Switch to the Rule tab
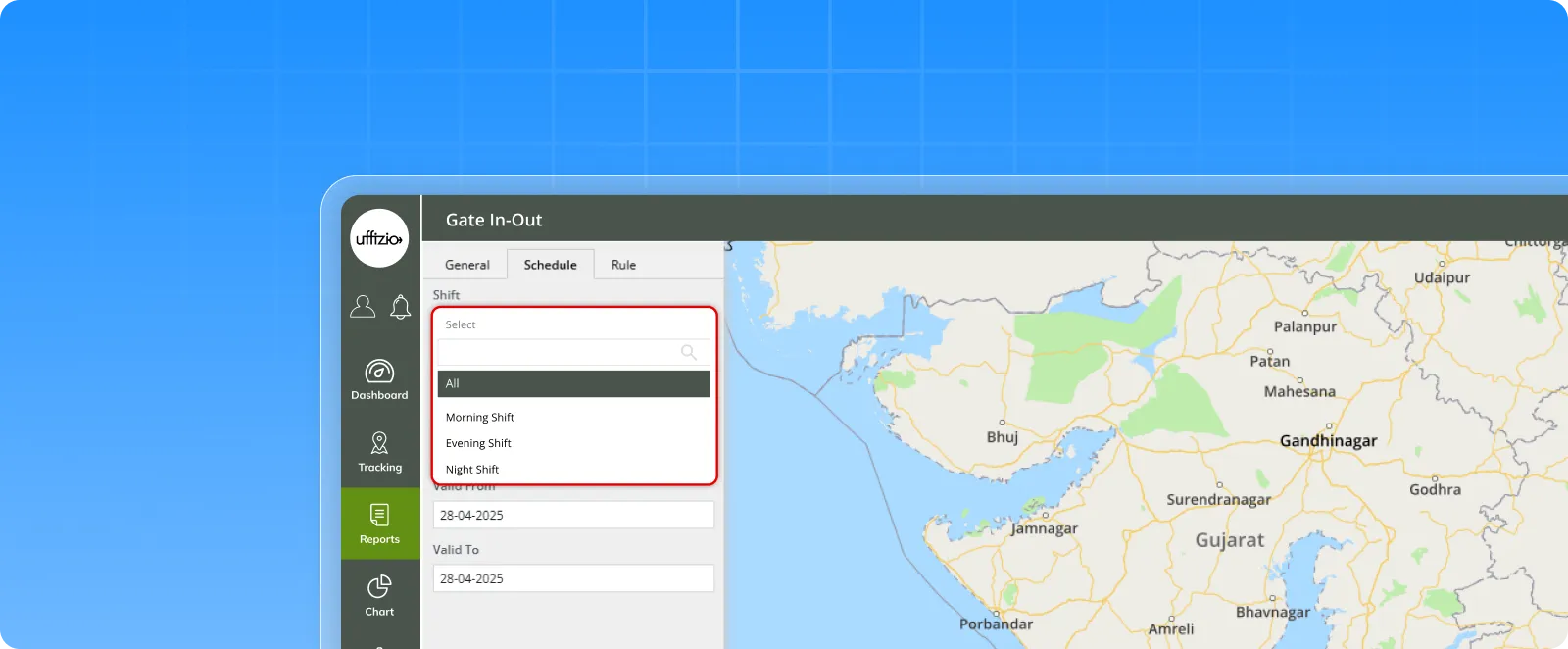 [623, 265]
